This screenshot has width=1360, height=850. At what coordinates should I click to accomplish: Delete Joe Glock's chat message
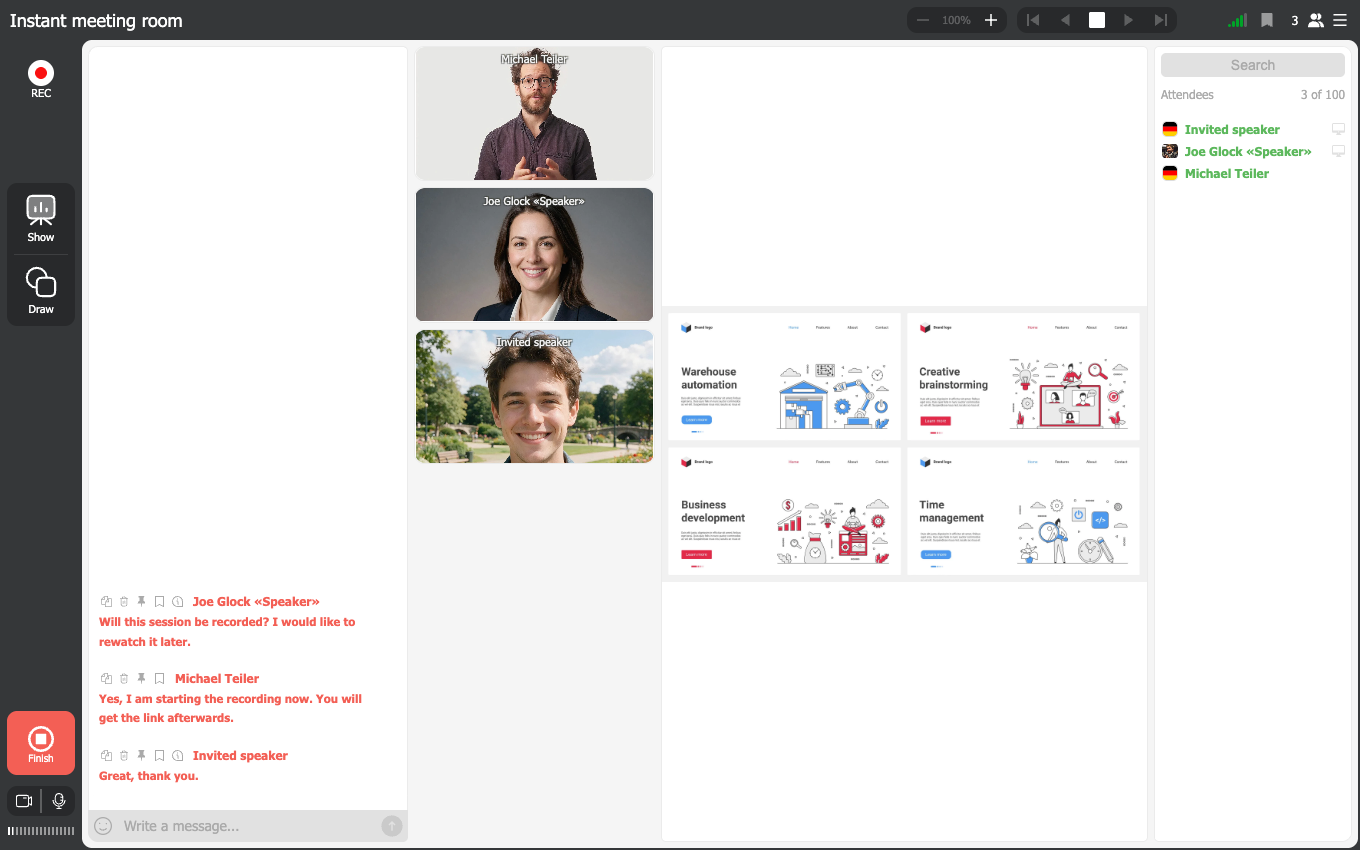click(x=124, y=601)
